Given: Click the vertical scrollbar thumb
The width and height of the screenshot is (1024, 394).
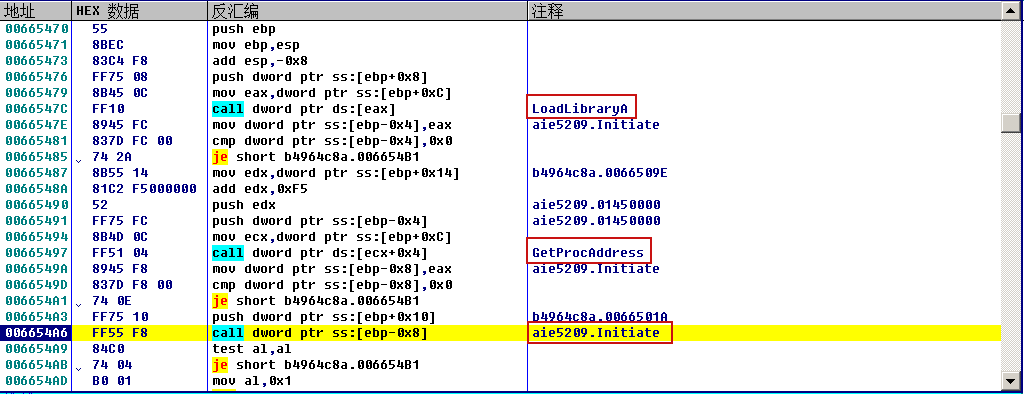Looking at the screenshot, I should pos(1011,123).
